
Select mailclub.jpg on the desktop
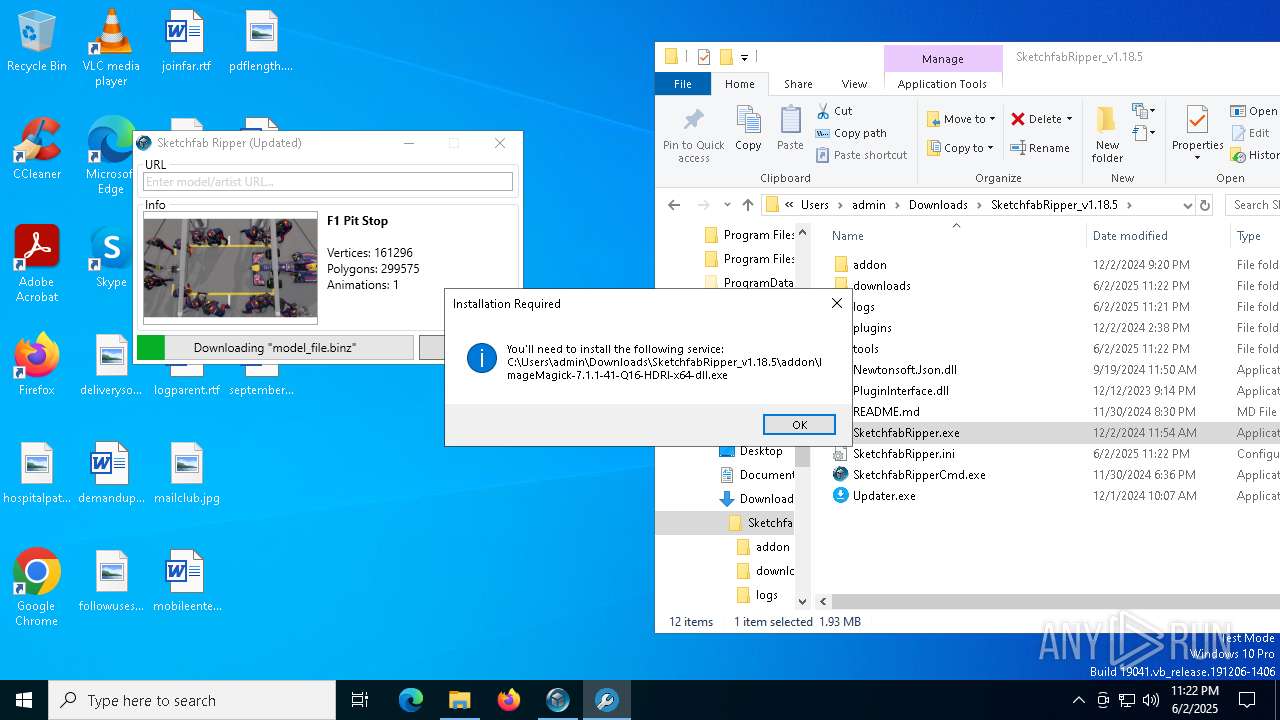coord(186,474)
